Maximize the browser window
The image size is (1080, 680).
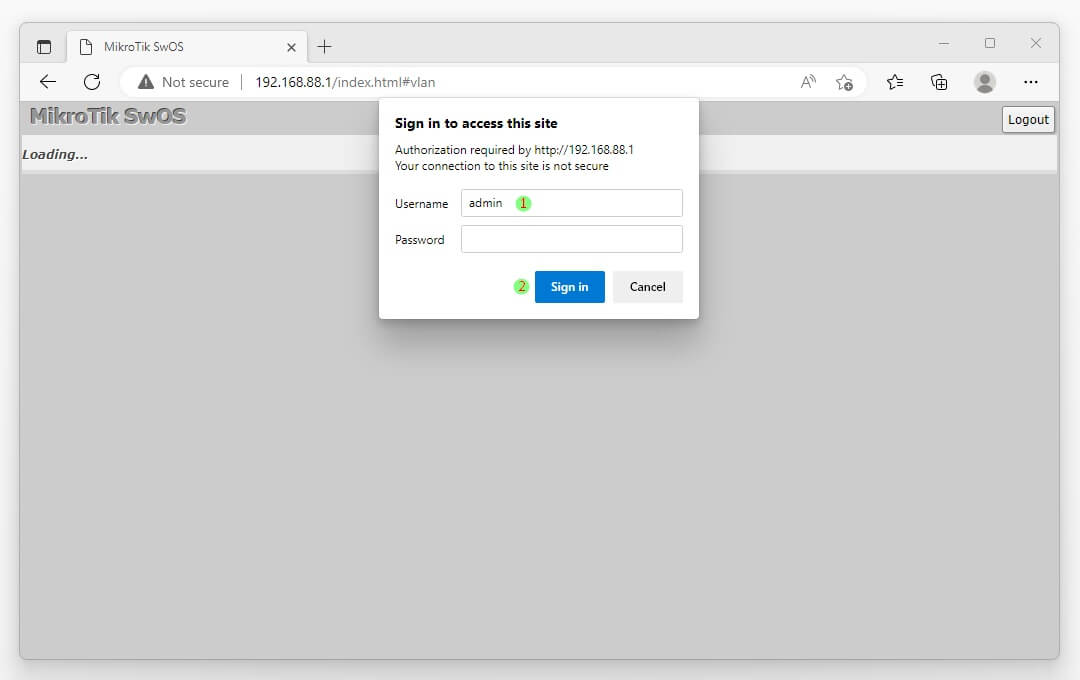tap(990, 43)
